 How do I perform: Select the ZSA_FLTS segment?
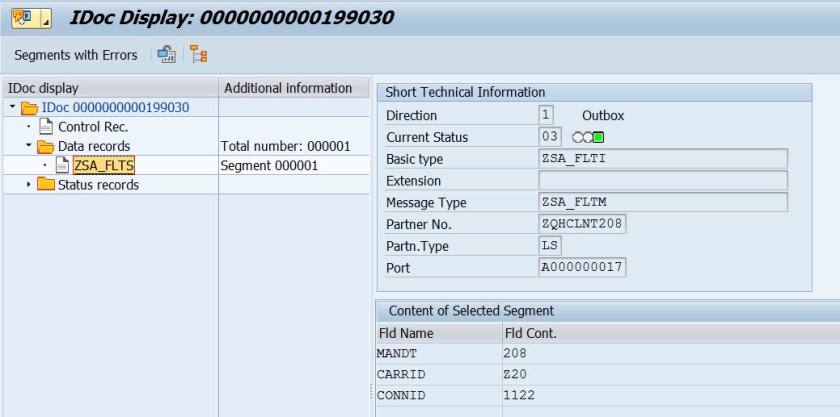pos(104,166)
